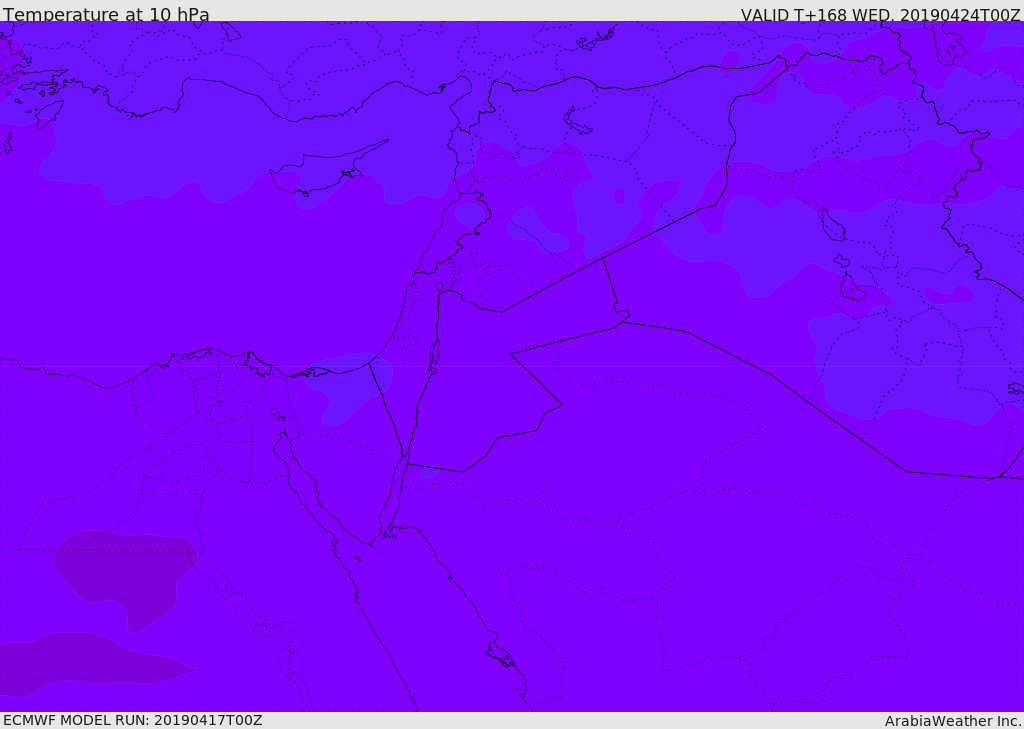Click the 'VALID T+168 WED. 20190424T00Z' label
This screenshot has width=1024, height=729.
point(880,15)
